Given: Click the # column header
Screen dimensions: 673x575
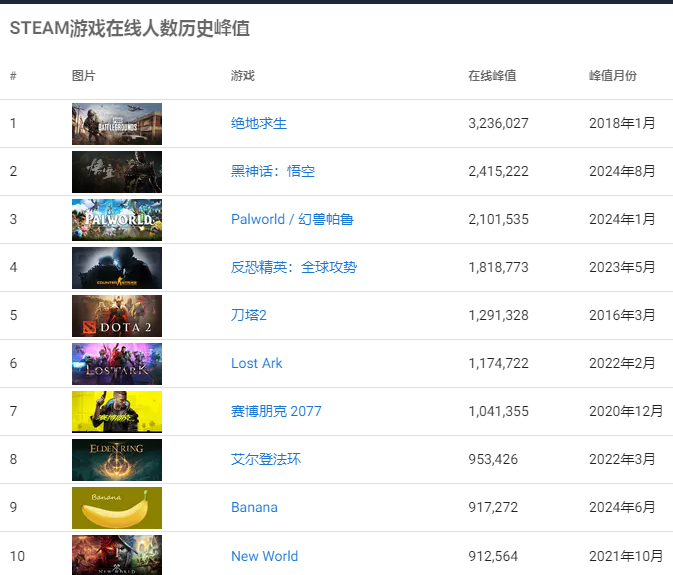Looking at the screenshot, I should pyautogui.click(x=13, y=76).
